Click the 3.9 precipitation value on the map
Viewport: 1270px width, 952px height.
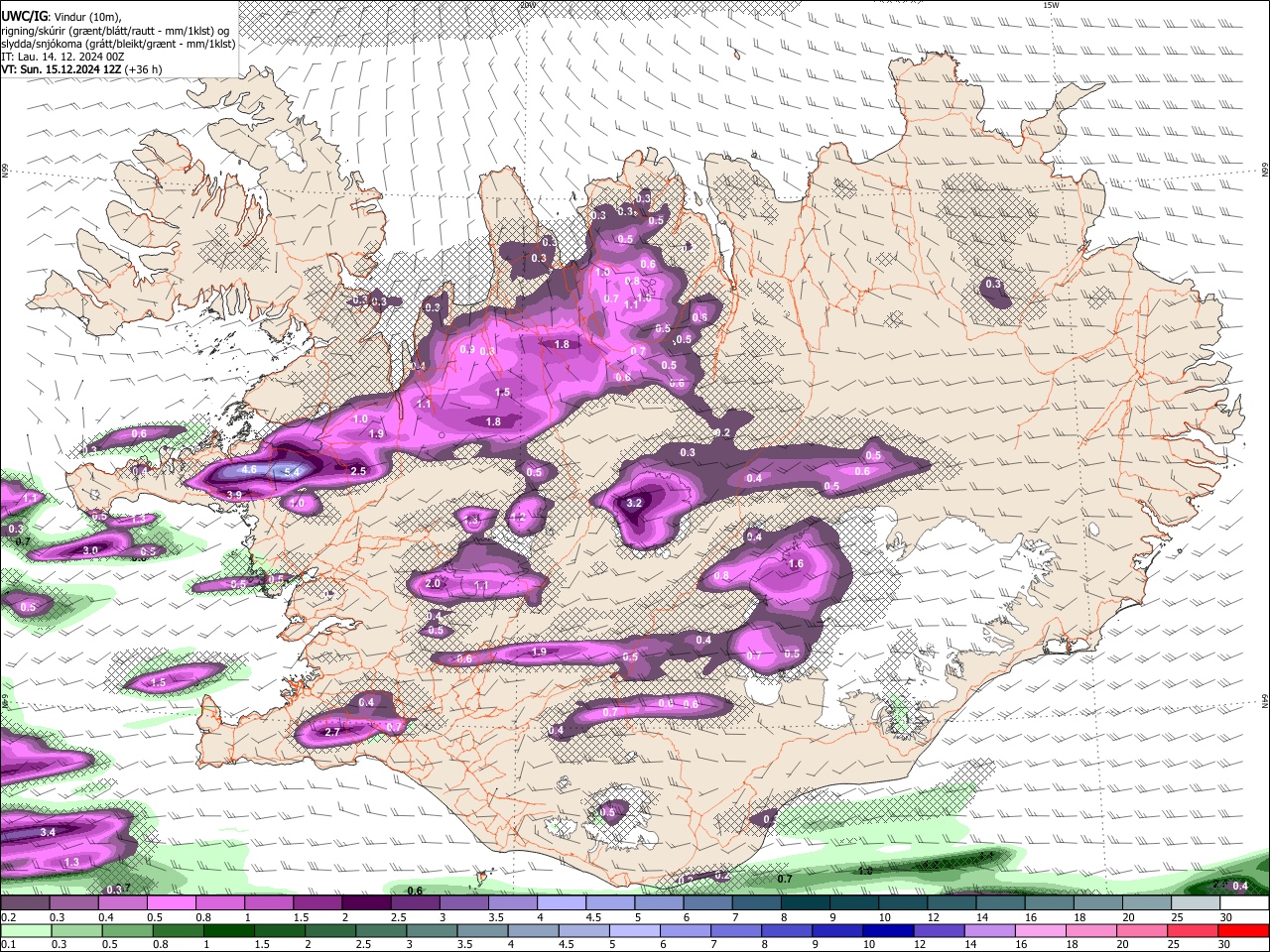click(234, 495)
